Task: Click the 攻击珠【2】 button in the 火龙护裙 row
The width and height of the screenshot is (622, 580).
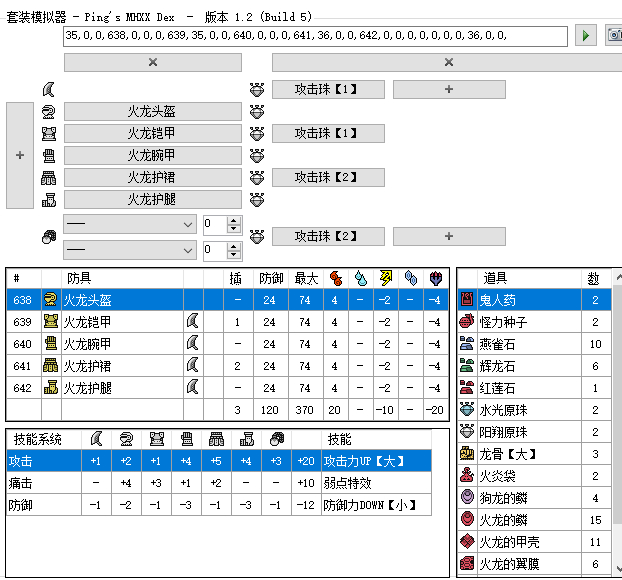Action: click(328, 177)
